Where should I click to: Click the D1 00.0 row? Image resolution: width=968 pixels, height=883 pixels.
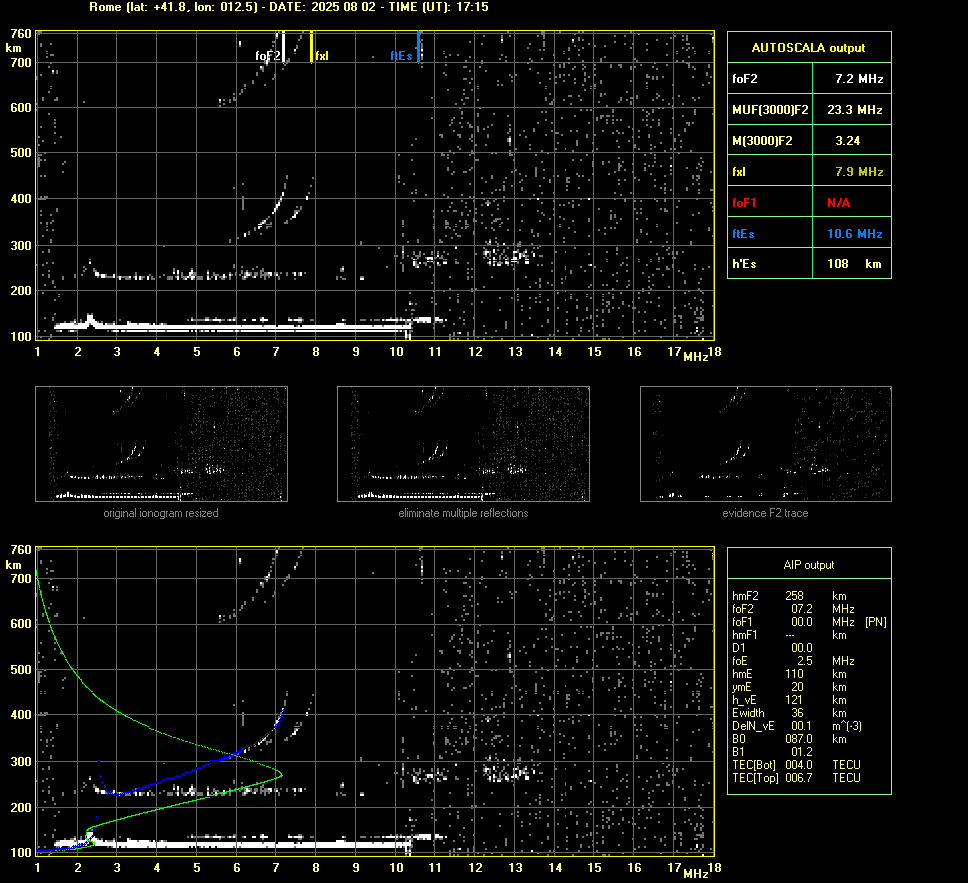click(772, 648)
